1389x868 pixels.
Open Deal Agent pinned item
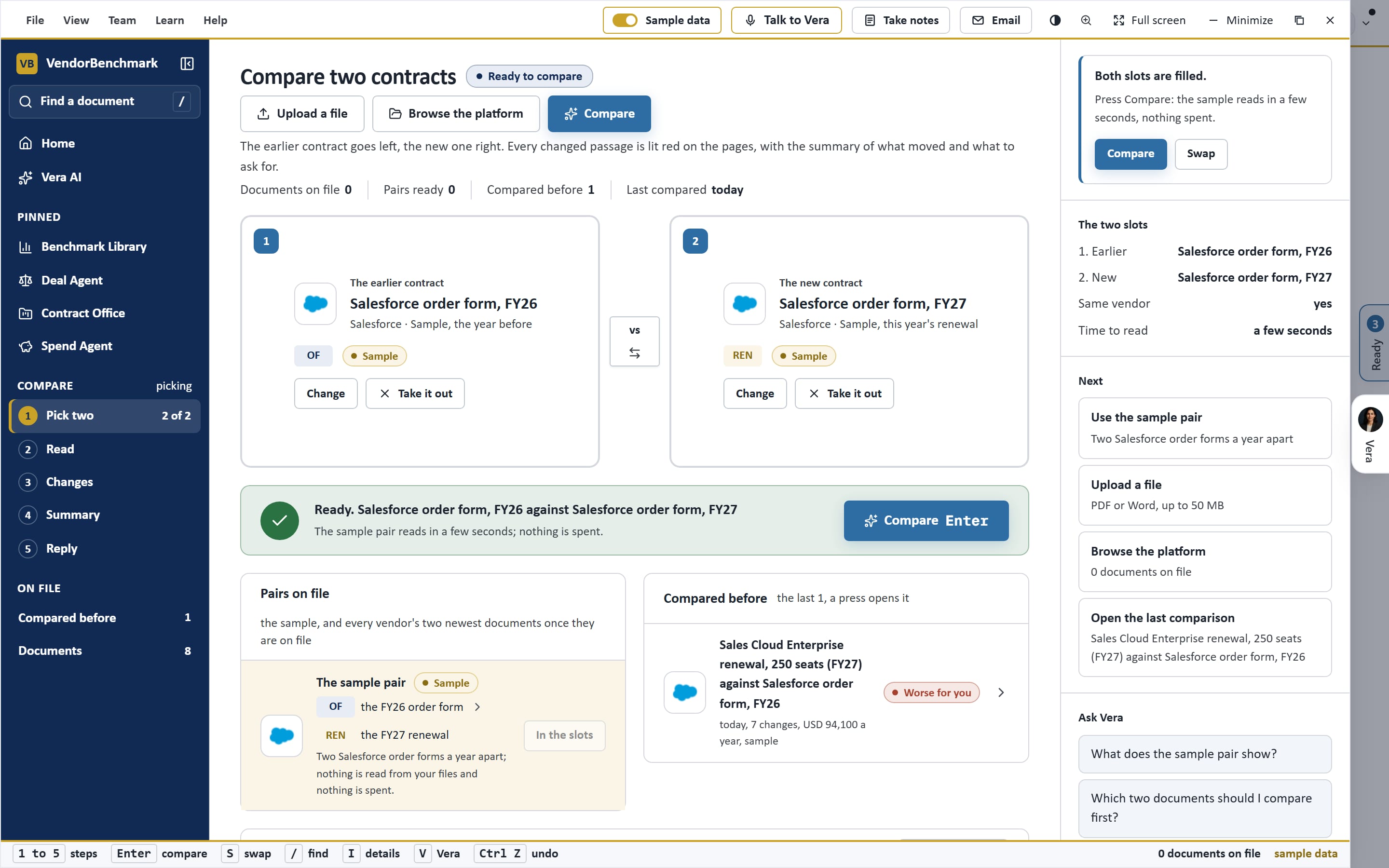pyautogui.click(x=105, y=280)
